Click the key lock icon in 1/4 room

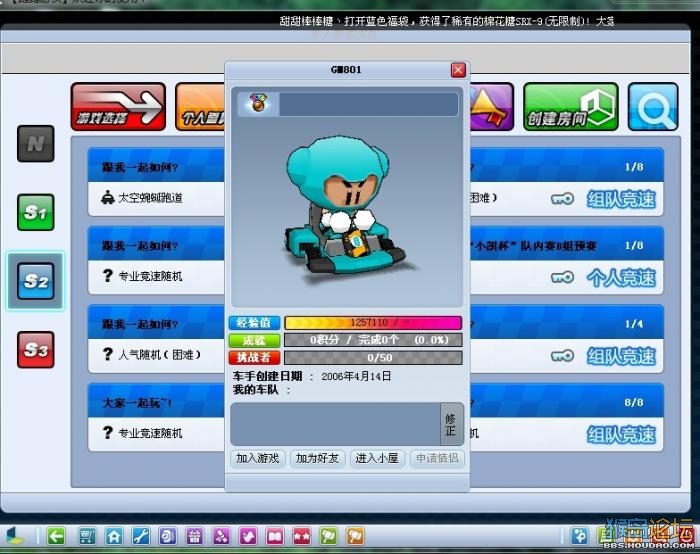tap(562, 355)
